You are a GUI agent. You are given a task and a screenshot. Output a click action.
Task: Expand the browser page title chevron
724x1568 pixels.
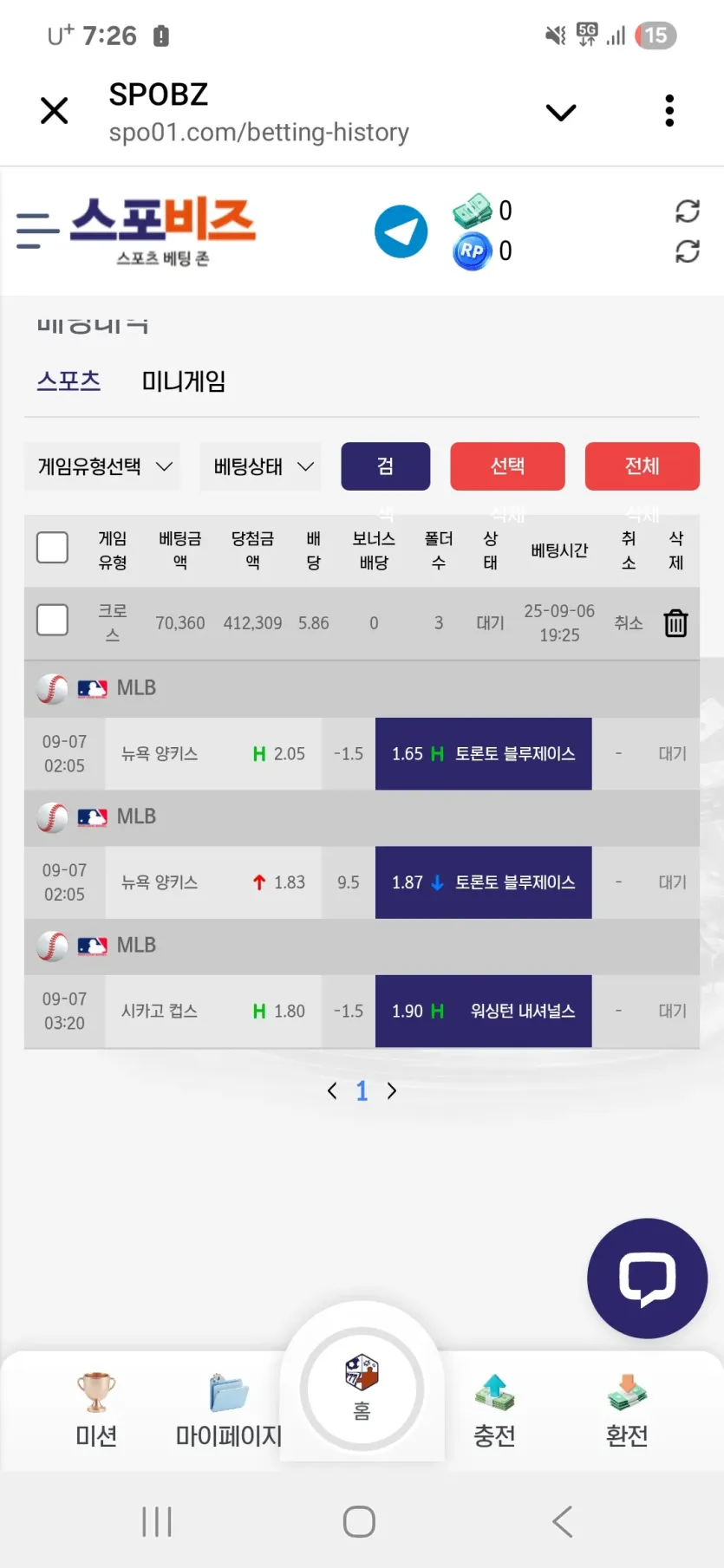(x=561, y=112)
